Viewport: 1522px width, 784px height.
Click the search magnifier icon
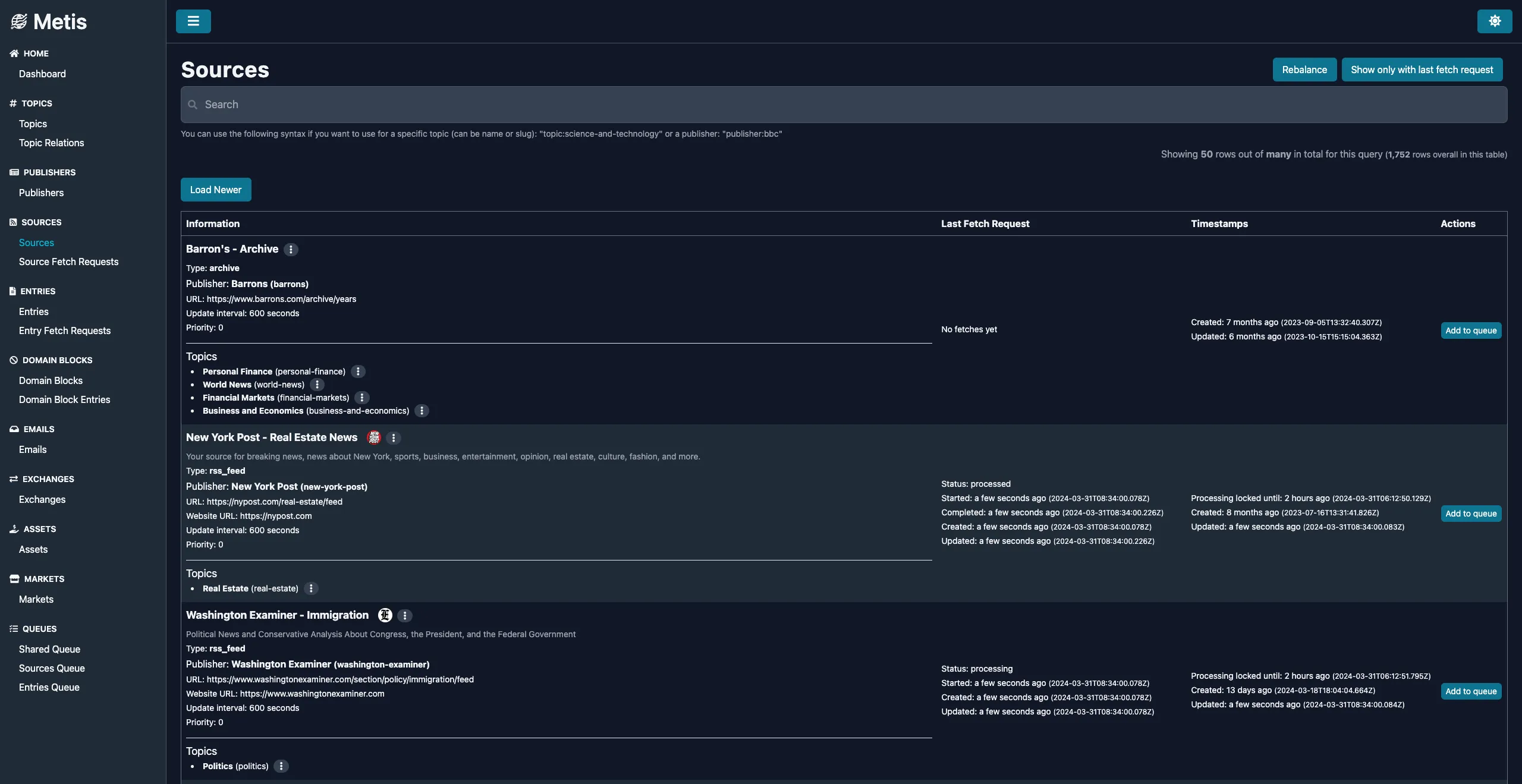(193, 105)
